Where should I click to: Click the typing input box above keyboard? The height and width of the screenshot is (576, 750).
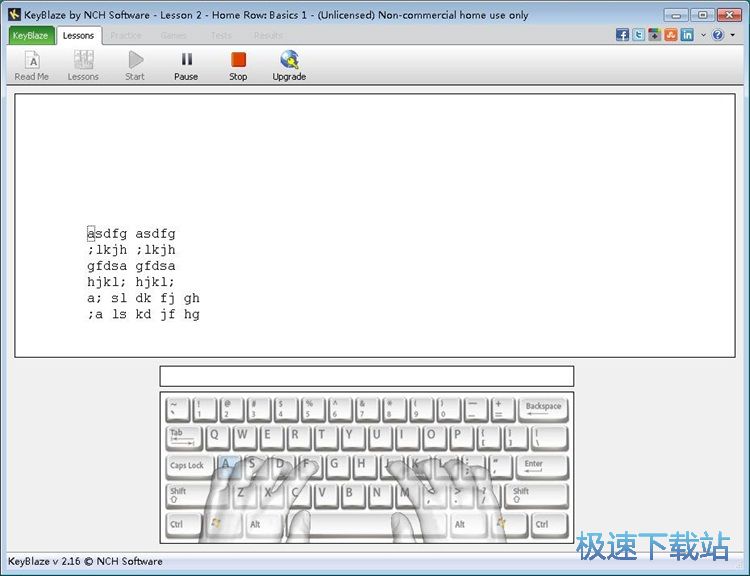point(367,376)
